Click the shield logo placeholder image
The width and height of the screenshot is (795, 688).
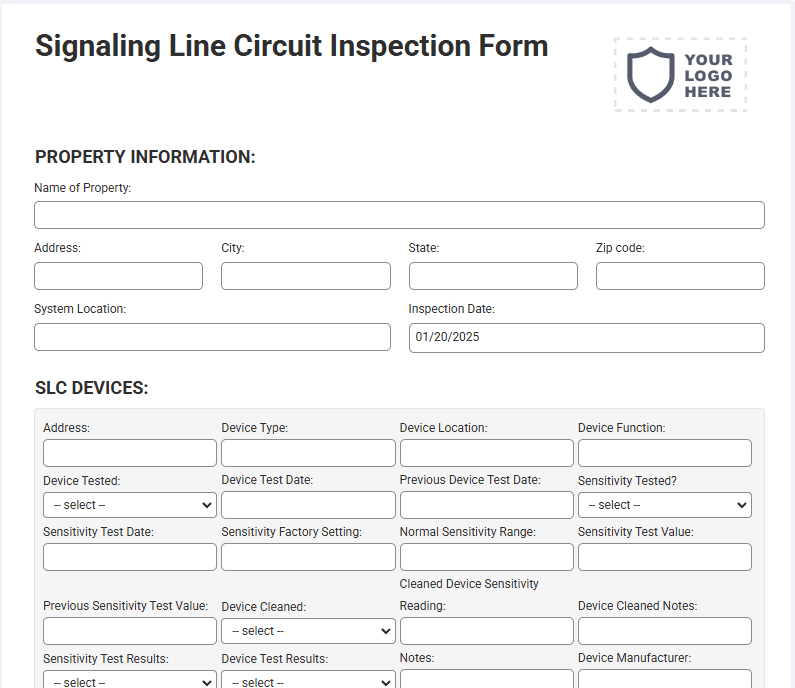680,75
